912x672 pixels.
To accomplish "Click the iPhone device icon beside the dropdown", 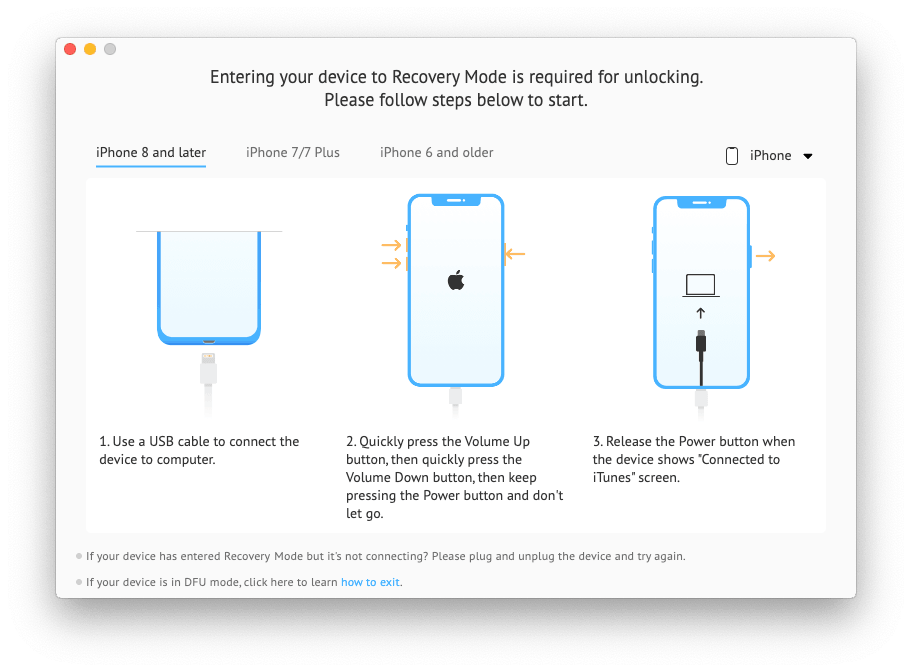I will pos(732,155).
